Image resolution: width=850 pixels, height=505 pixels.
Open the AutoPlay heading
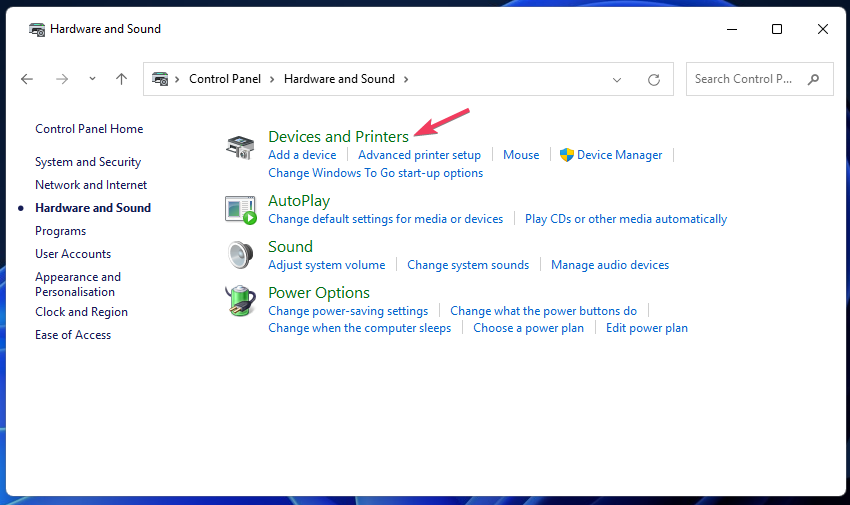coord(299,201)
